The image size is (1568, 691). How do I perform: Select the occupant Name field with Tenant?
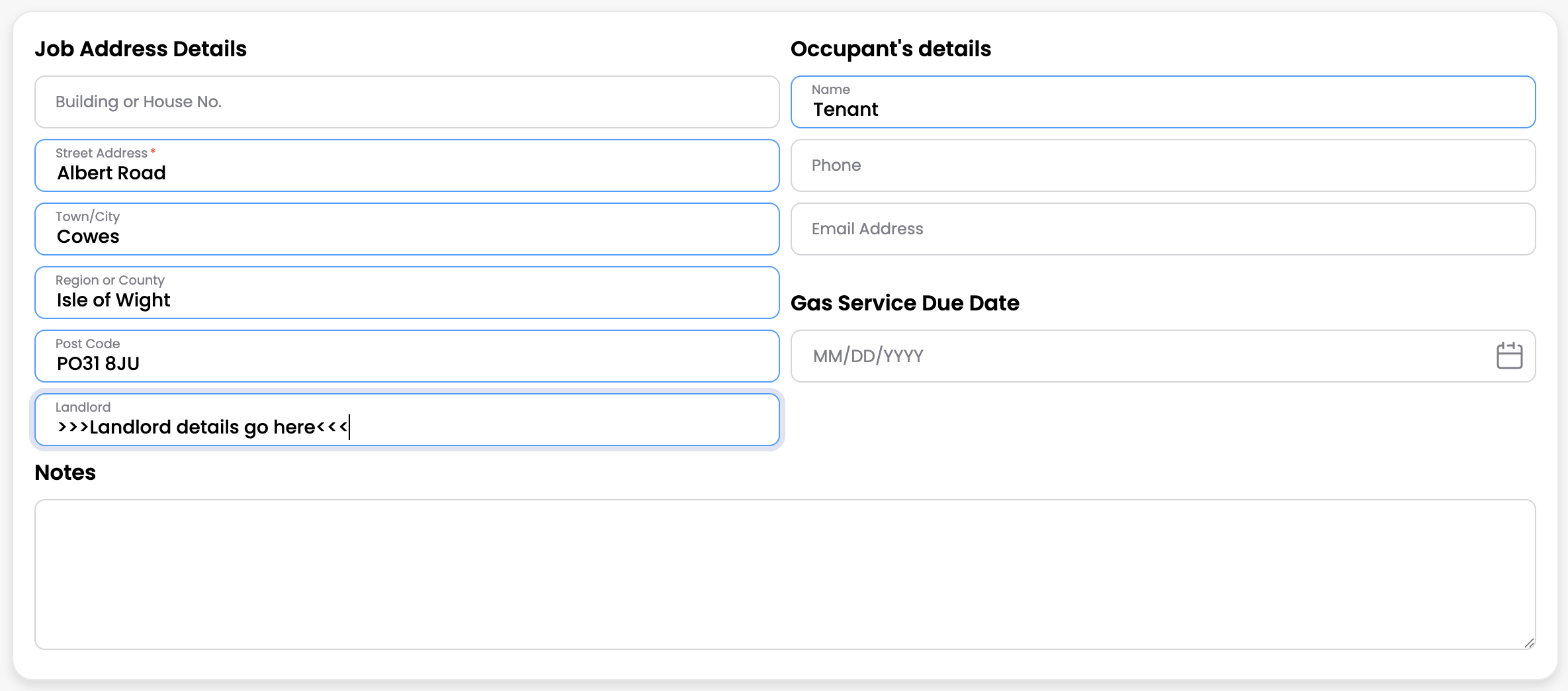[x=1163, y=102]
